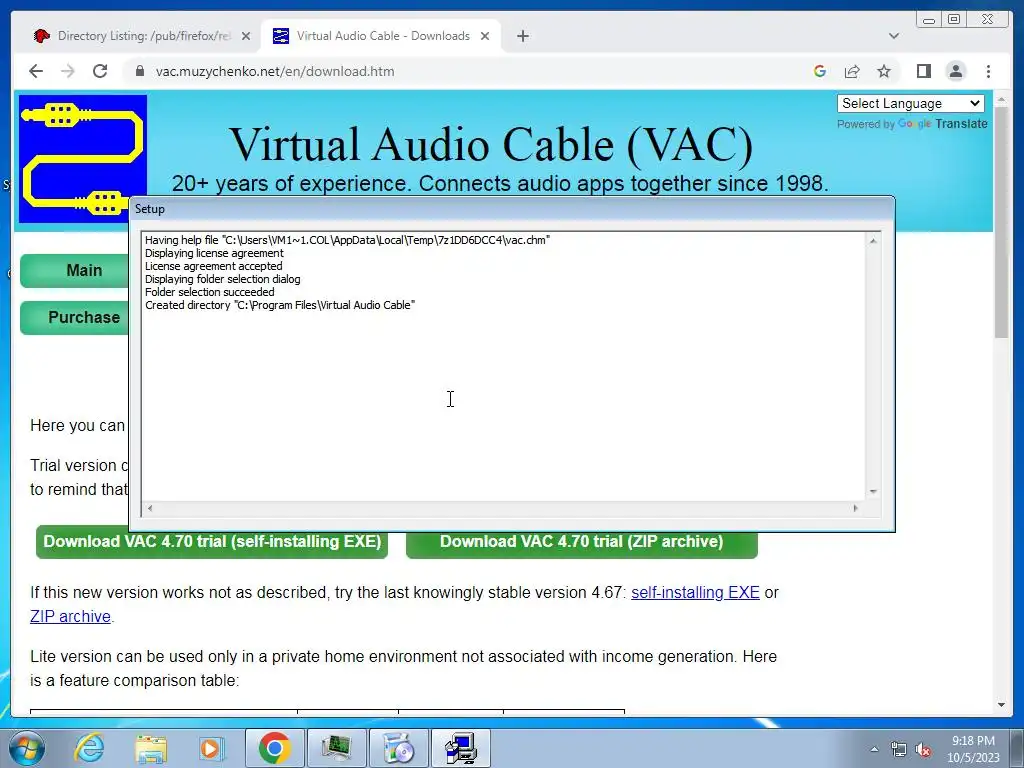Download VAC 4.70 trial ZIP archive
1024x768 pixels.
(581, 541)
